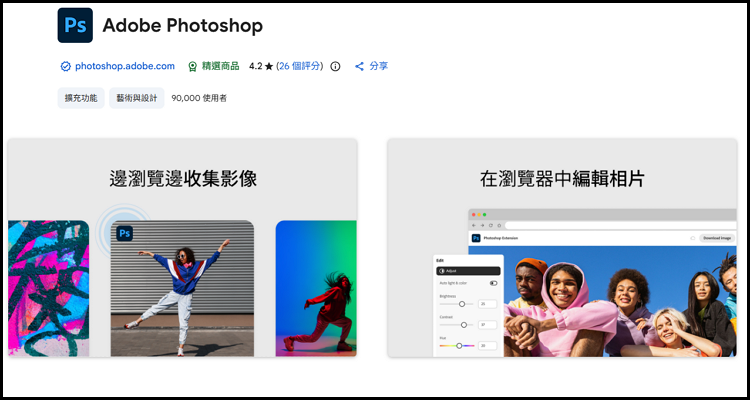This screenshot has height=400, width=750.
Task: Click the preview browser address bar
Action: 620,225
